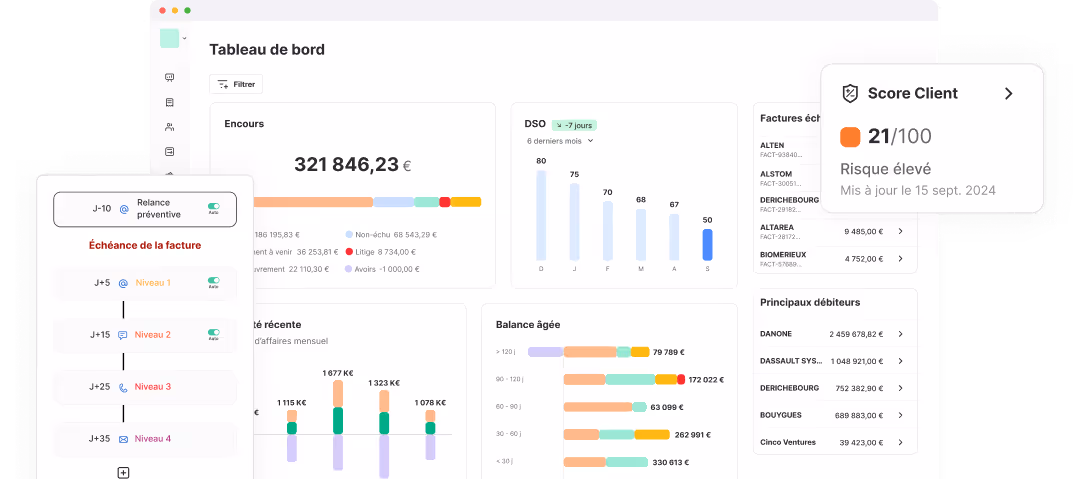The image size is (1085, 479).
Task: Click the DSO -7 jours trend badge
Action: [574, 125]
